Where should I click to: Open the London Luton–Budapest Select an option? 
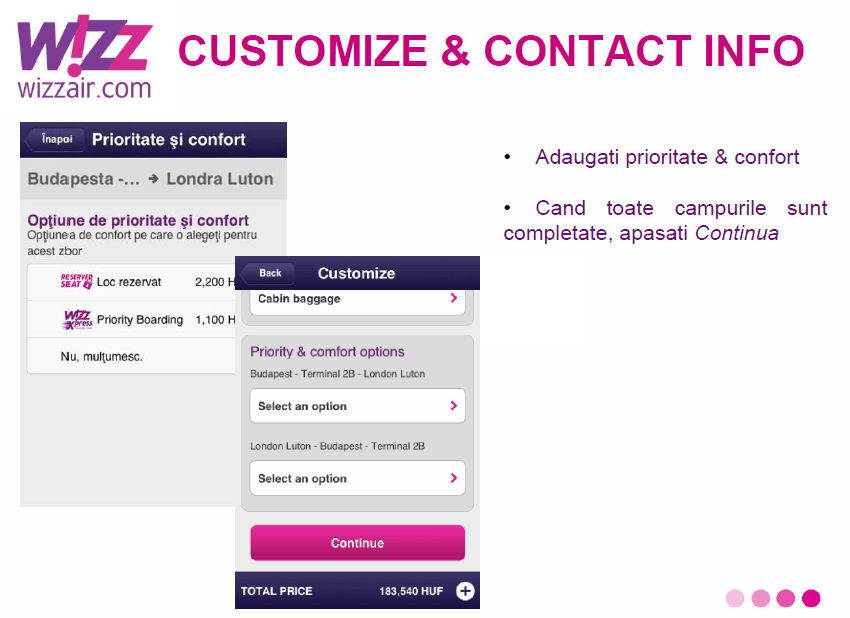[357, 478]
